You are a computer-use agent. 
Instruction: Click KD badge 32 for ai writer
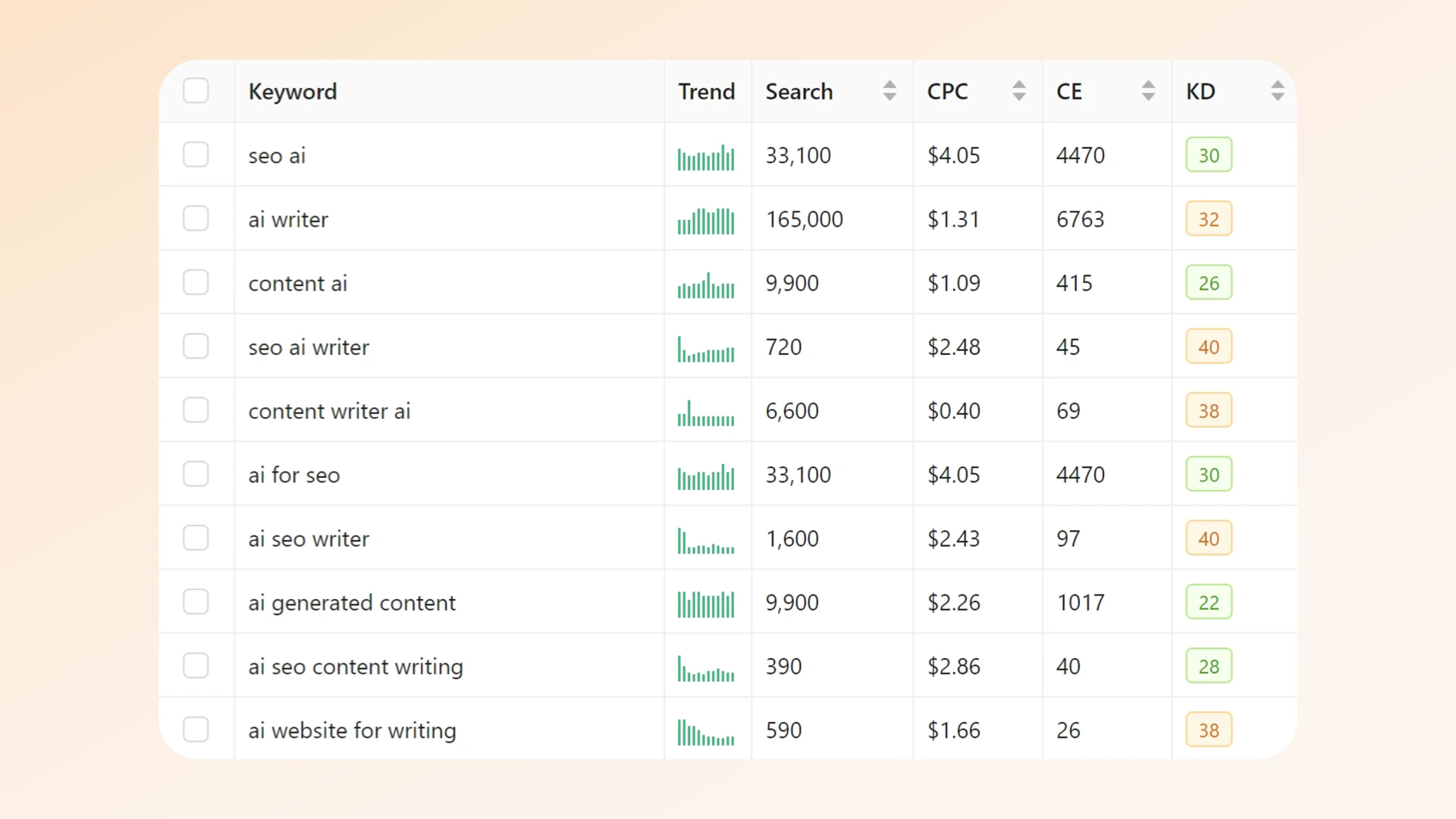[1209, 219]
